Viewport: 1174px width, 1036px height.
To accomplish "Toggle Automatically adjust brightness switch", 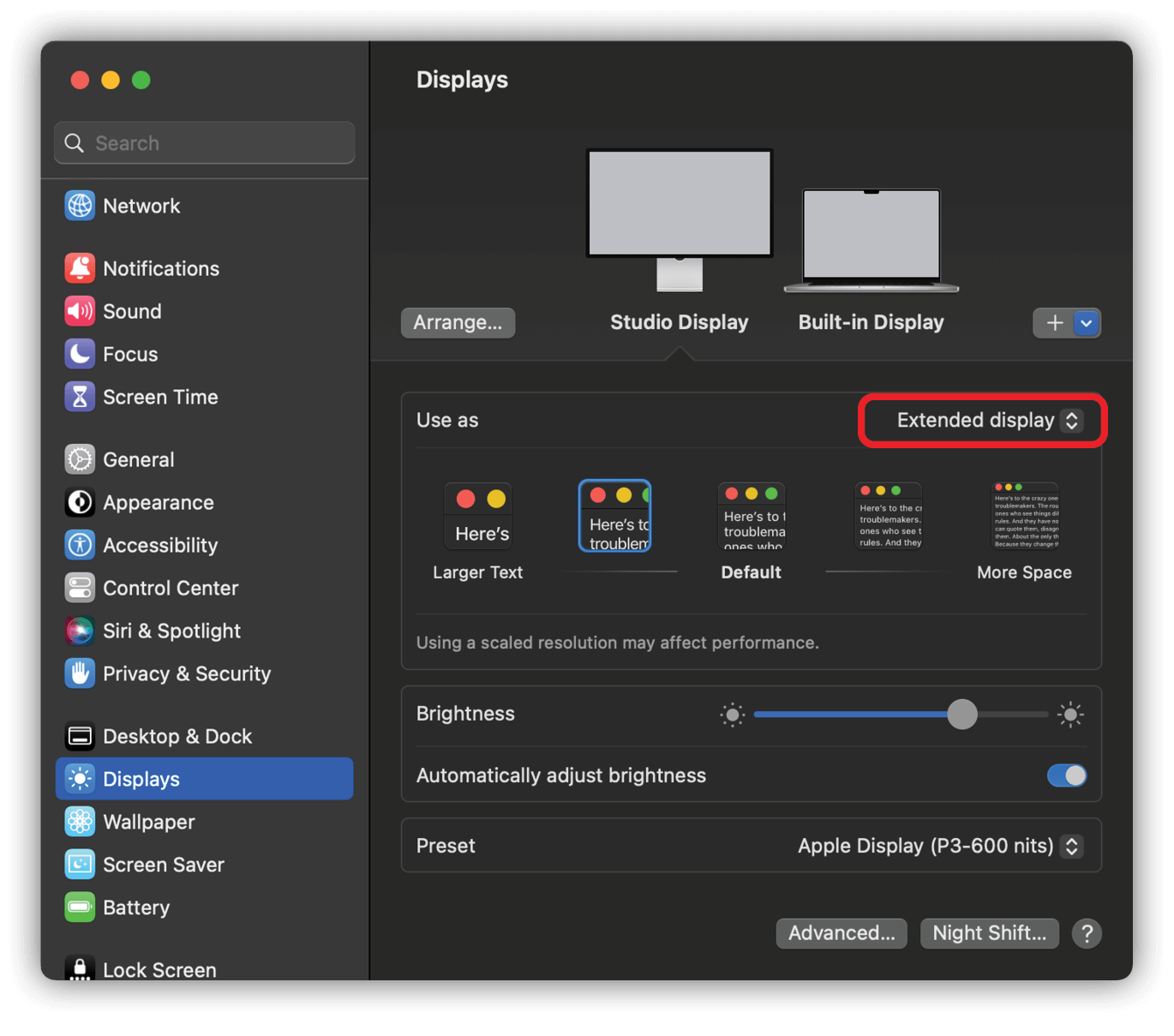I will tap(1067, 776).
